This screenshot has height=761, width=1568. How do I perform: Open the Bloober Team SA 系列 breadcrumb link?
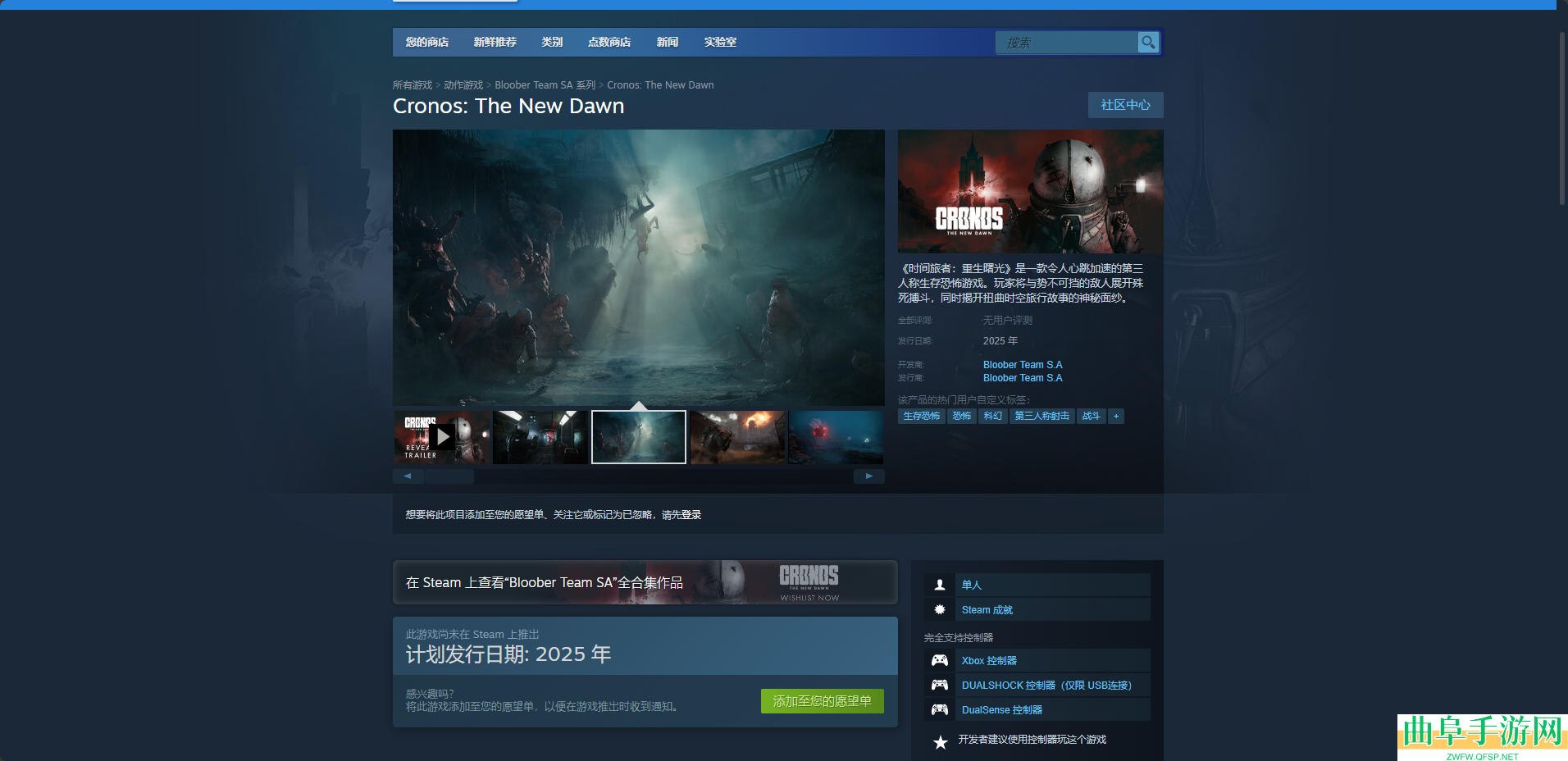pos(545,85)
